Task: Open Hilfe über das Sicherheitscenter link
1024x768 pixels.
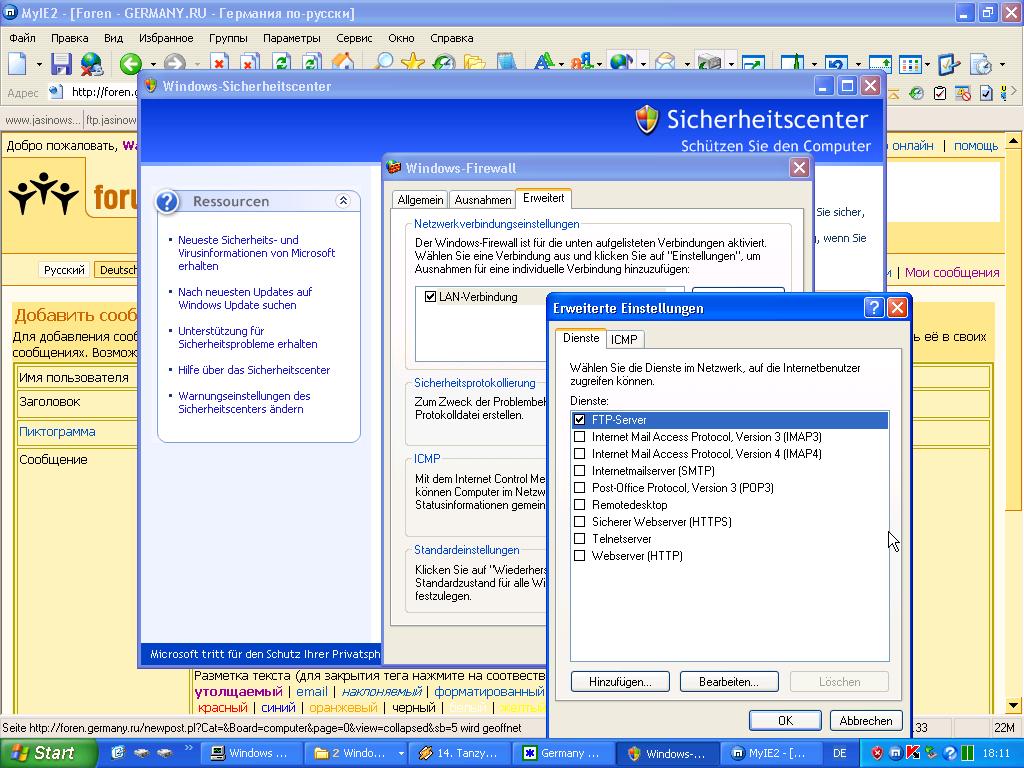Action: 254,370
